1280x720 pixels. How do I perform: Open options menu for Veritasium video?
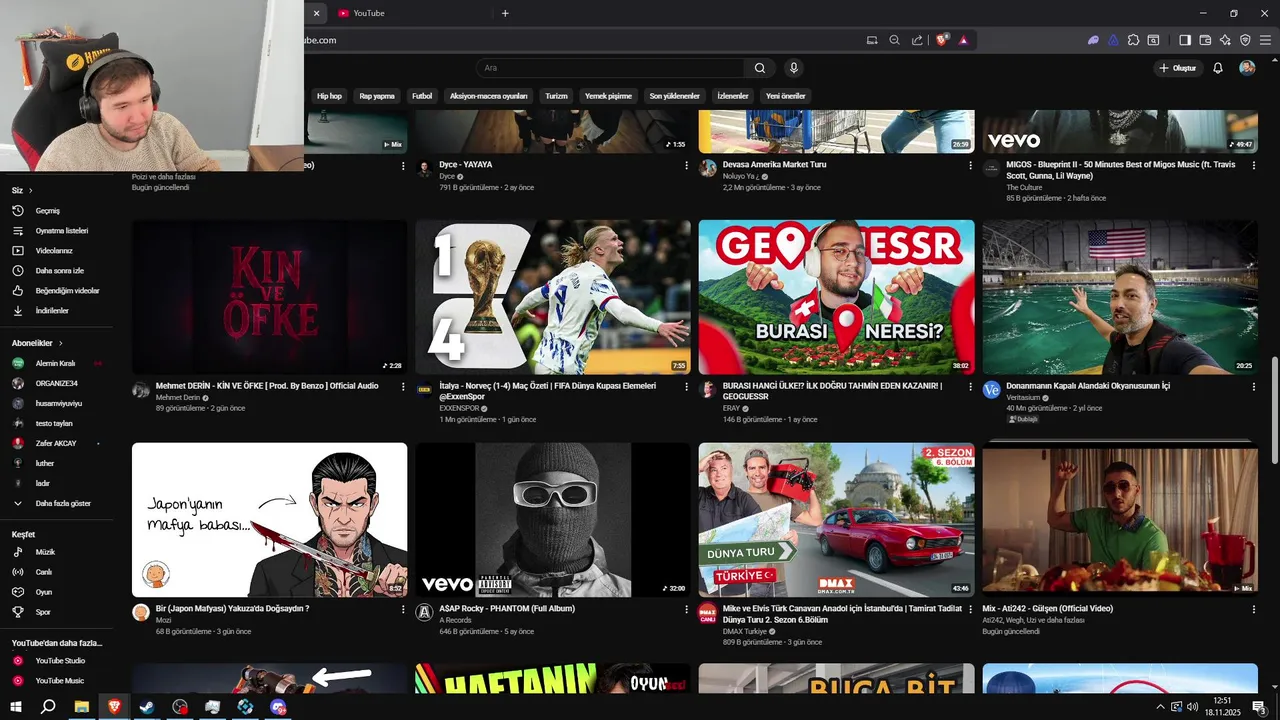pos(1254,386)
